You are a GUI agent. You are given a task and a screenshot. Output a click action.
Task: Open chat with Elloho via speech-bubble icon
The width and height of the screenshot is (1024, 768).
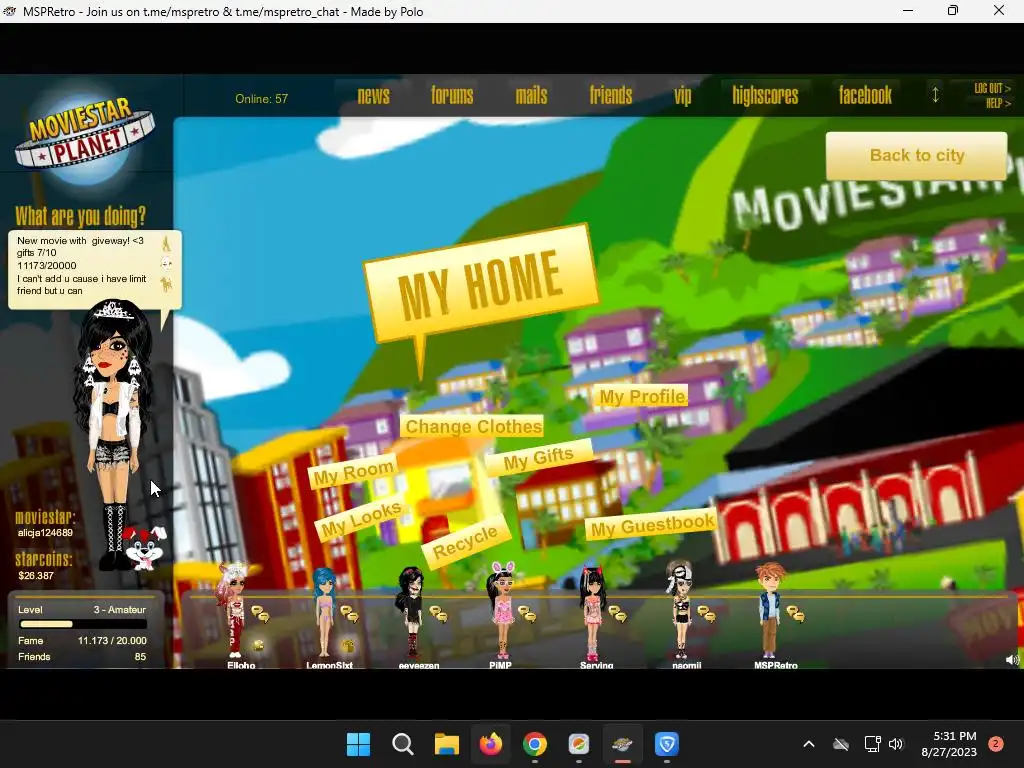(260, 614)
